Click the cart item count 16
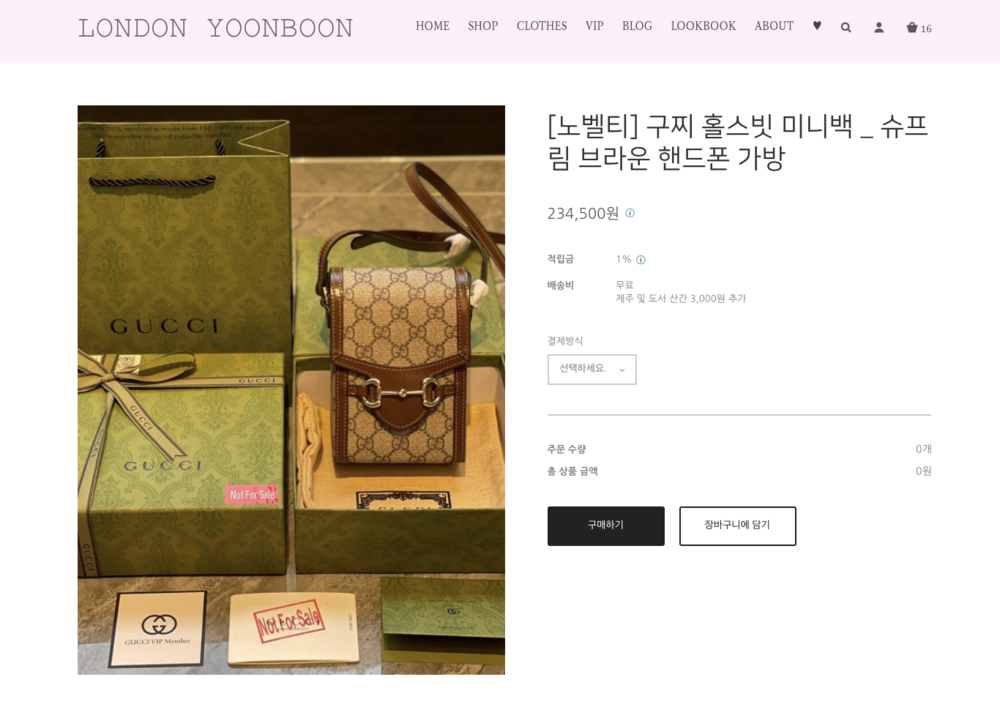 tap(926, 29)
